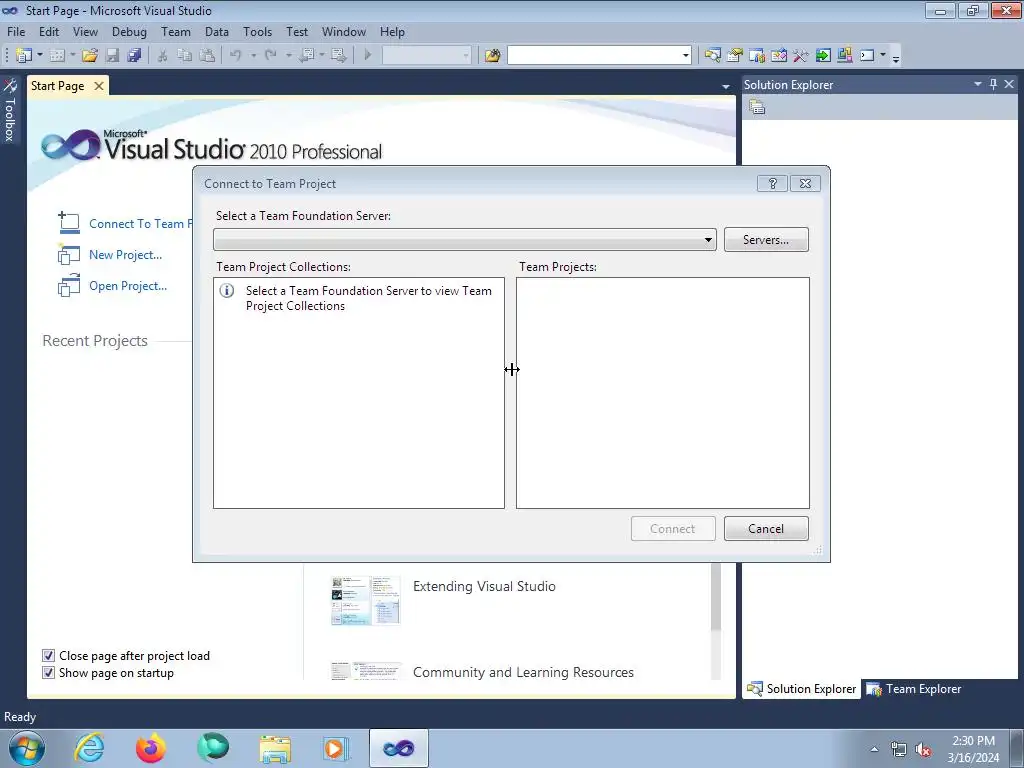Click the Solution Explorer panel's properties icon
The image size is (1024, 768).
[x=757, y=107]
